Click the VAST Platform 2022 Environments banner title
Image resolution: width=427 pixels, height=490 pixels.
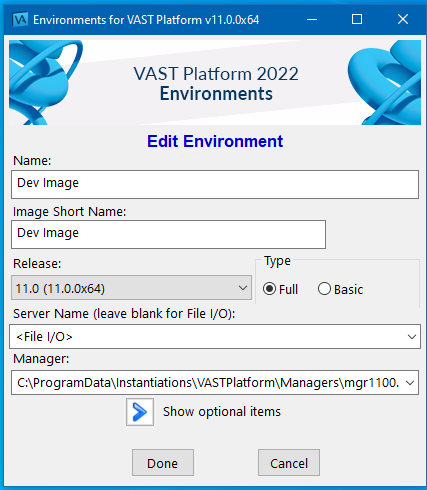216,83
